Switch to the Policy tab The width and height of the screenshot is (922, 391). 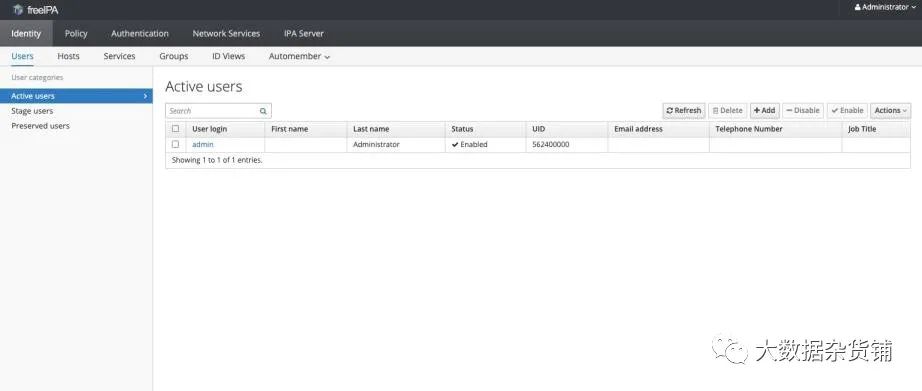(x=76, y=34)
